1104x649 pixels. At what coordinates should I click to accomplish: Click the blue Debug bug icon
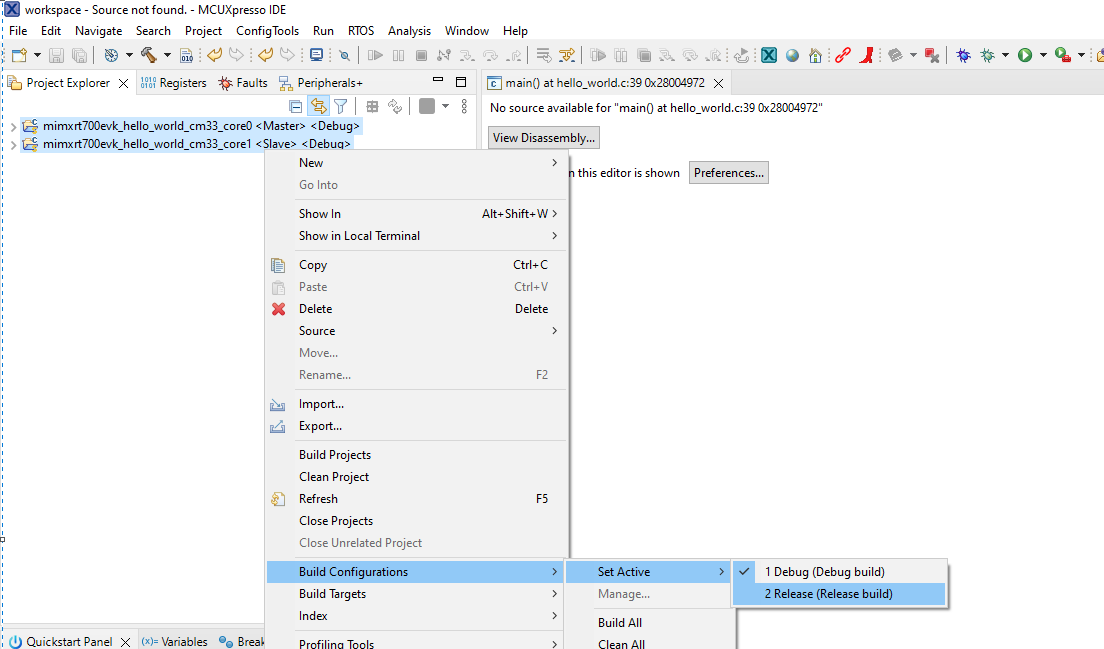963,55
